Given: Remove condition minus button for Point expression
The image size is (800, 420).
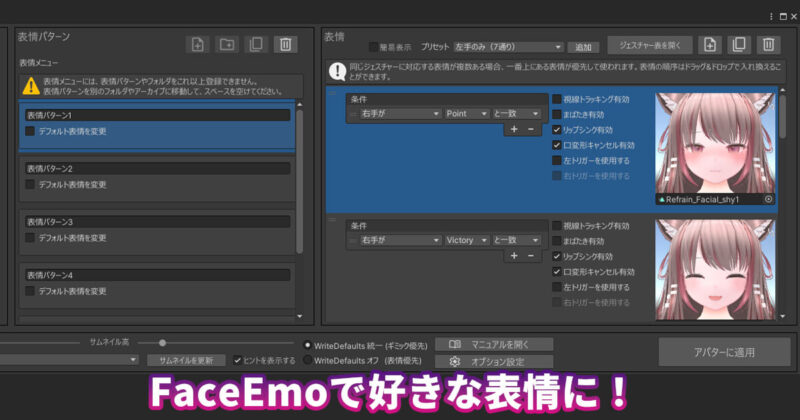Looking at the screenshot, I should (x=531, y=129).
